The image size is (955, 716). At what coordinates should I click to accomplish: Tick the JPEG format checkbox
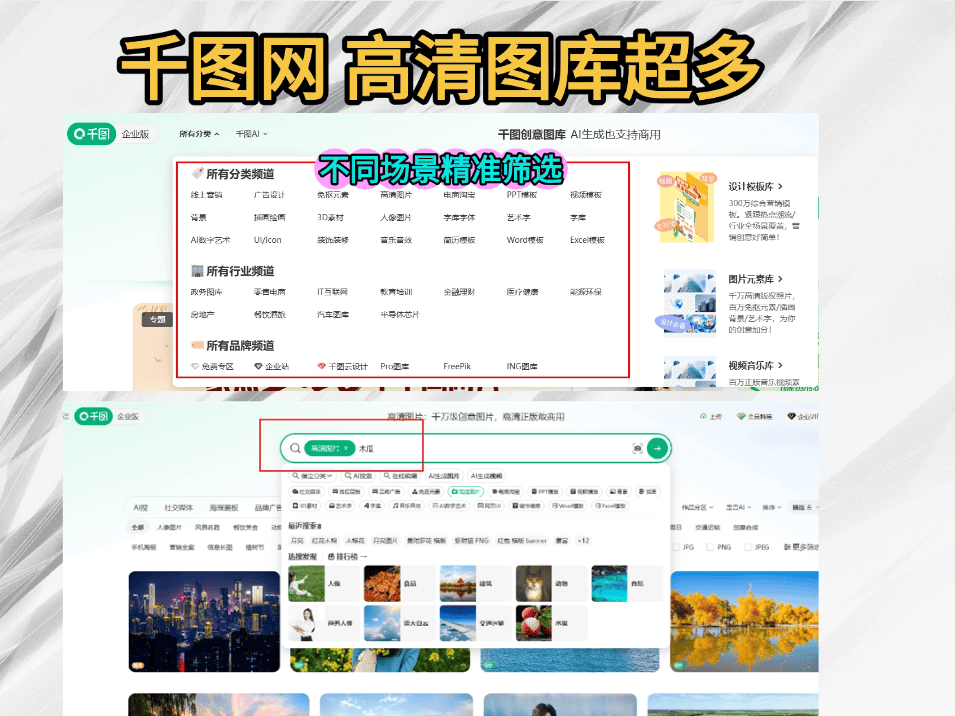[x=748, y=547]
